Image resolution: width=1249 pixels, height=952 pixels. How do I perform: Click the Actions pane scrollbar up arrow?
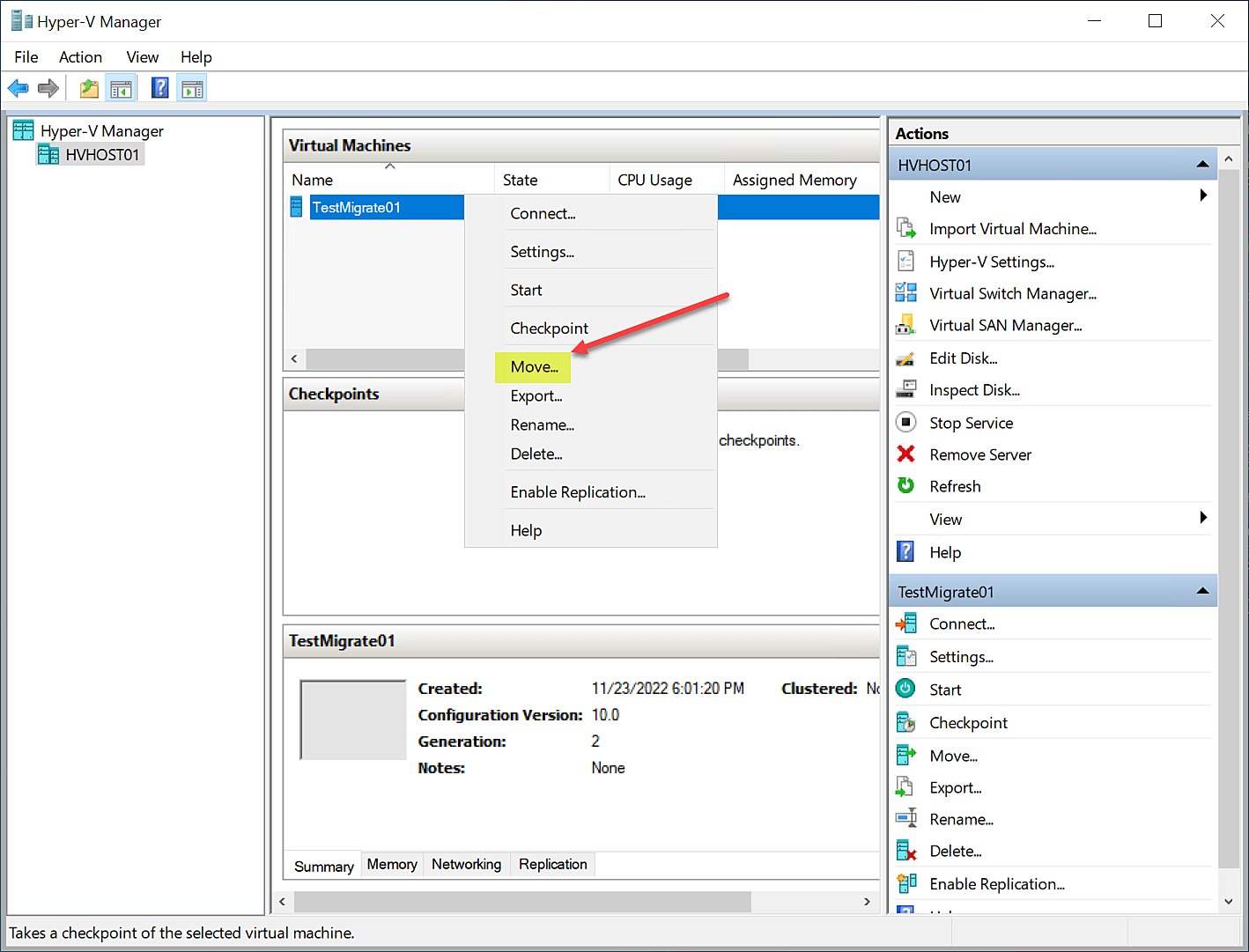1228,159
